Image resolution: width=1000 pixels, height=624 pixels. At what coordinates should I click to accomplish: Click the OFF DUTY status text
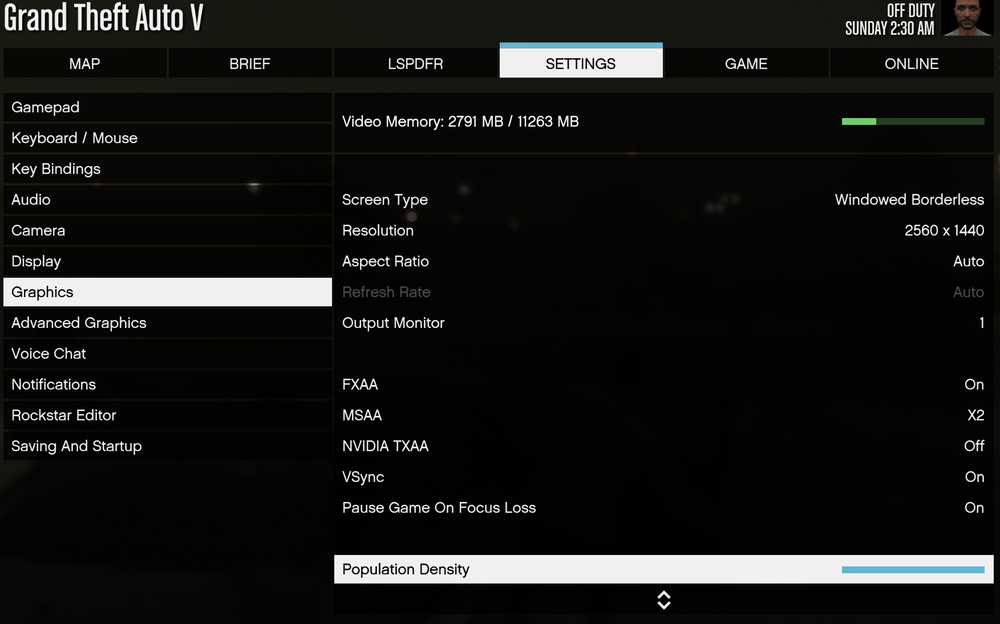[x=911, y=10]
